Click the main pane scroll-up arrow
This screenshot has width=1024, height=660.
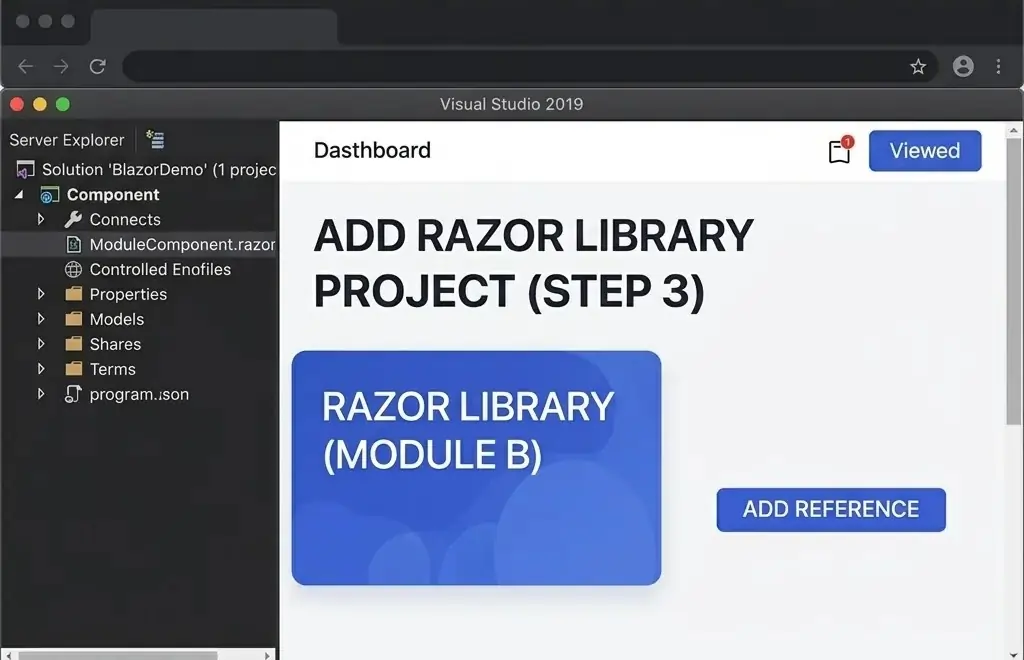(1014, 131)
